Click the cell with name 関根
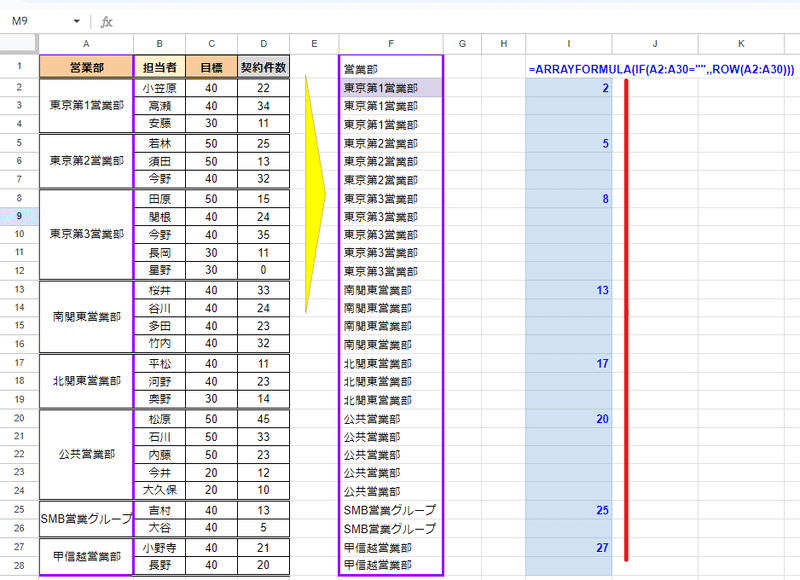 point(160,217)
